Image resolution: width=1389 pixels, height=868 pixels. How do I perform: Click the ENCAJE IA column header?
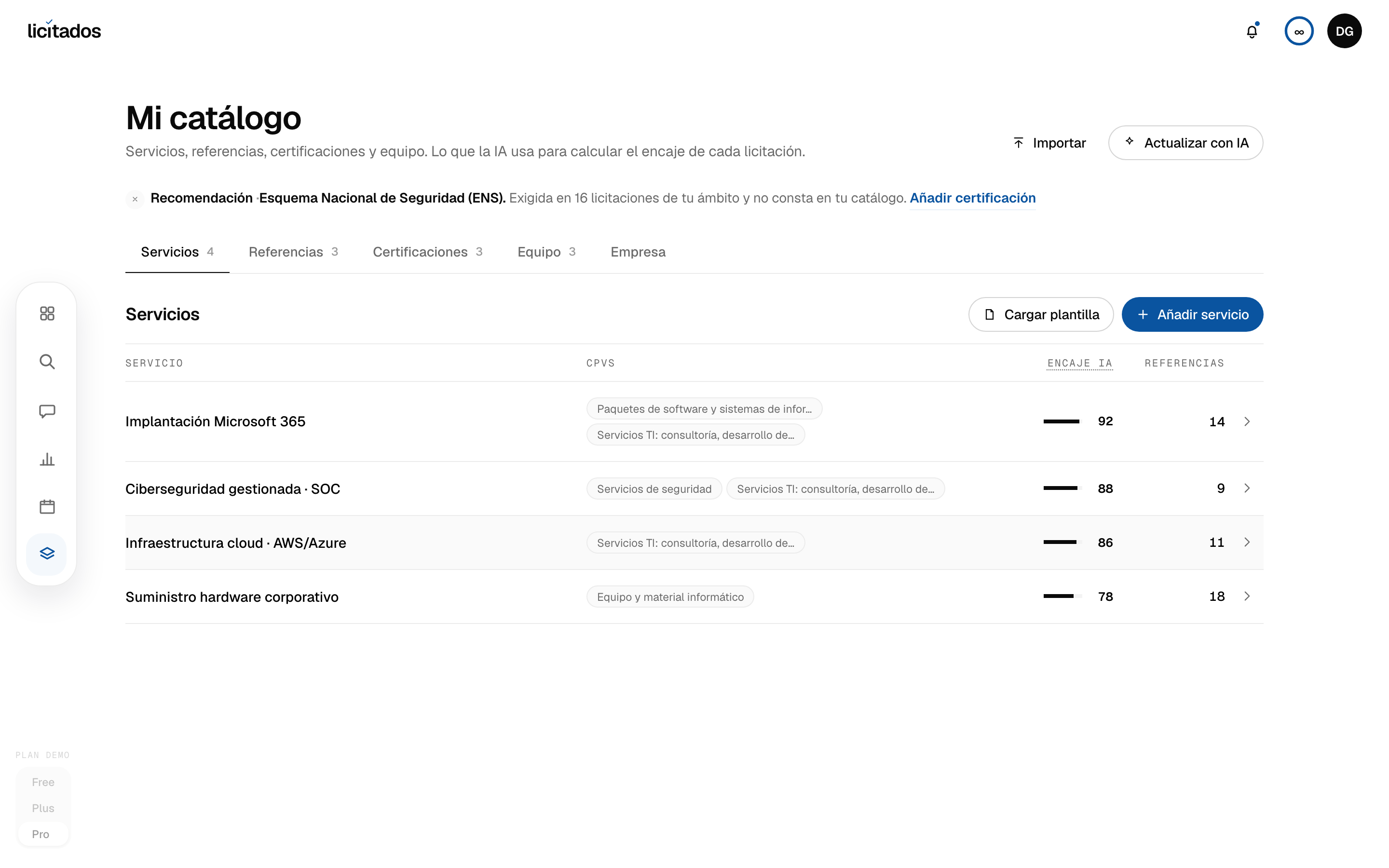(1080, 364)
